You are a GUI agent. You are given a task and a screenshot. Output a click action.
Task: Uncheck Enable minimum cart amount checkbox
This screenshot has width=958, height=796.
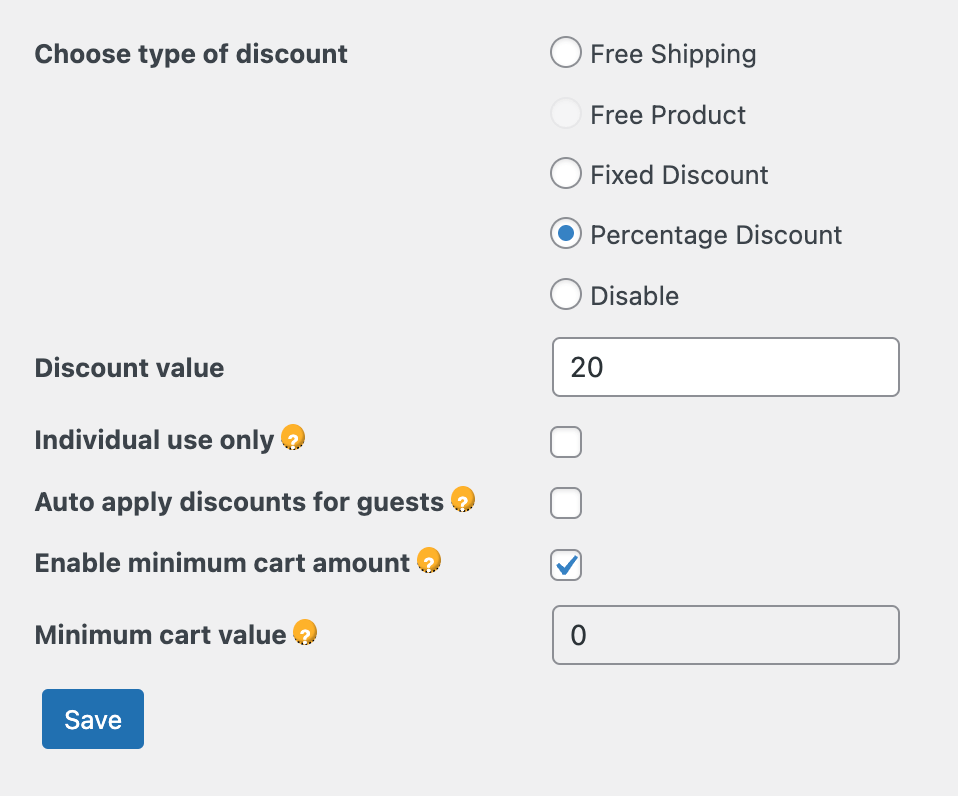(x=566, y=564)
